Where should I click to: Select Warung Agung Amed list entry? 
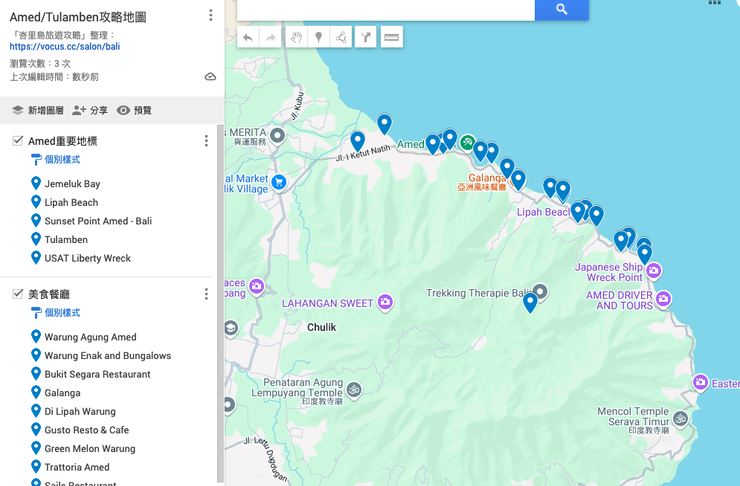[90, 337]
